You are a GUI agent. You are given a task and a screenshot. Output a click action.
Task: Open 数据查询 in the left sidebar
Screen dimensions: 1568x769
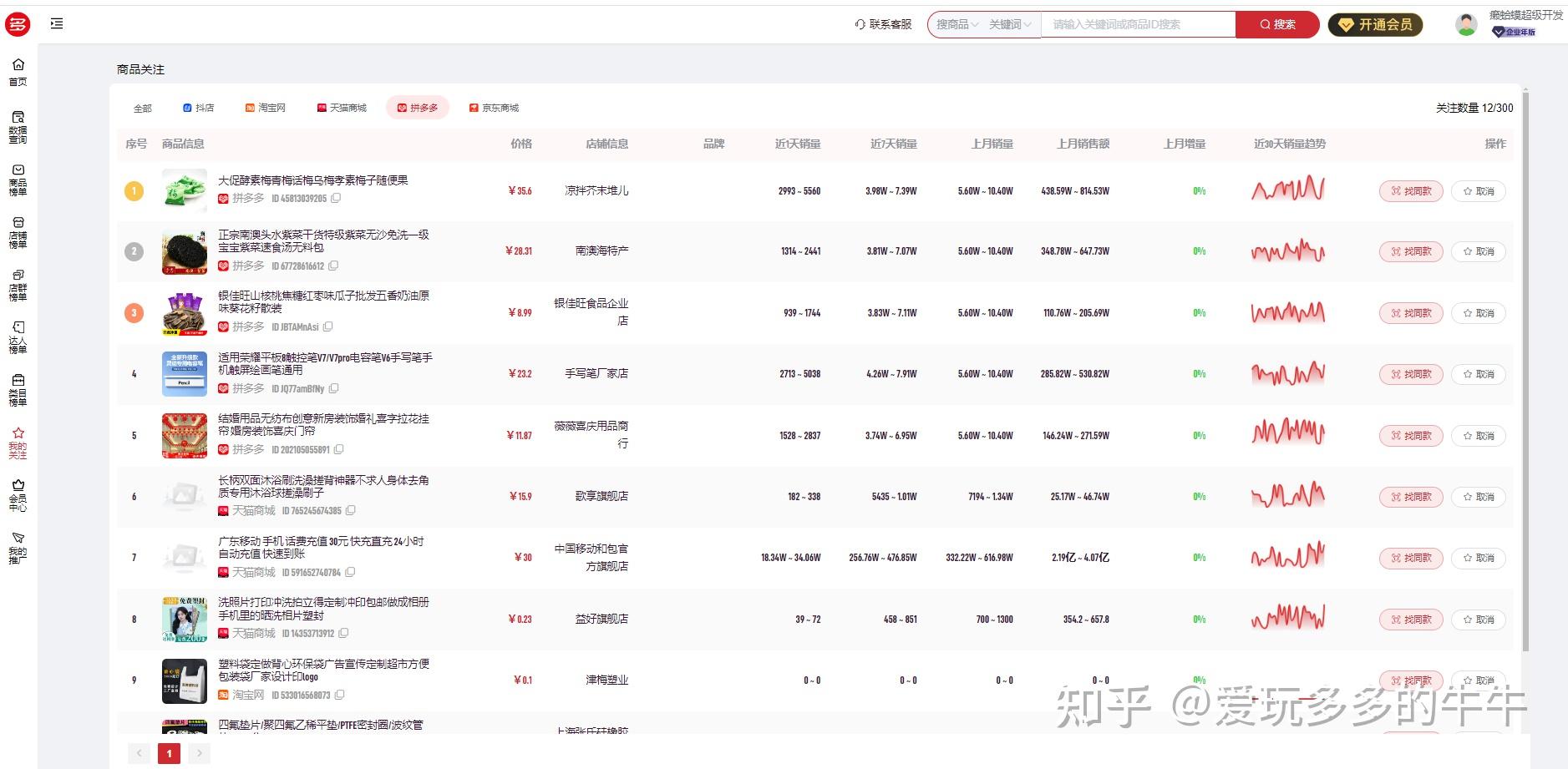tap(18, 127)
